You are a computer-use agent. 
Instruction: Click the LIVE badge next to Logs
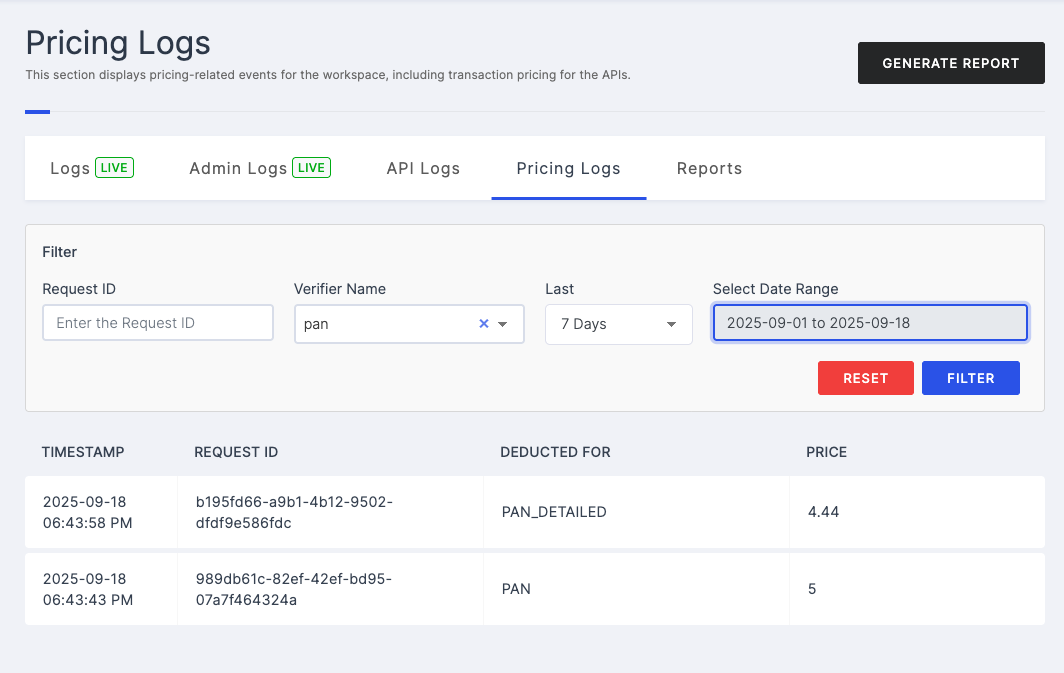[x=114, y=168]
